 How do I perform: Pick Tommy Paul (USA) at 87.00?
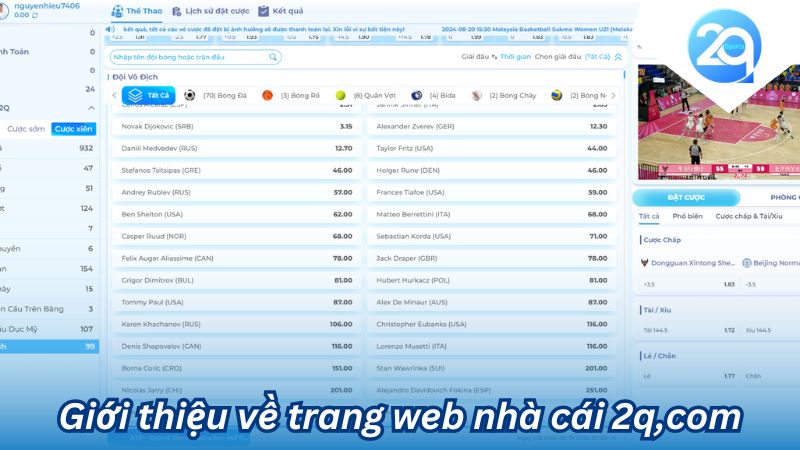pyautogui.click(x=237, y=302)
